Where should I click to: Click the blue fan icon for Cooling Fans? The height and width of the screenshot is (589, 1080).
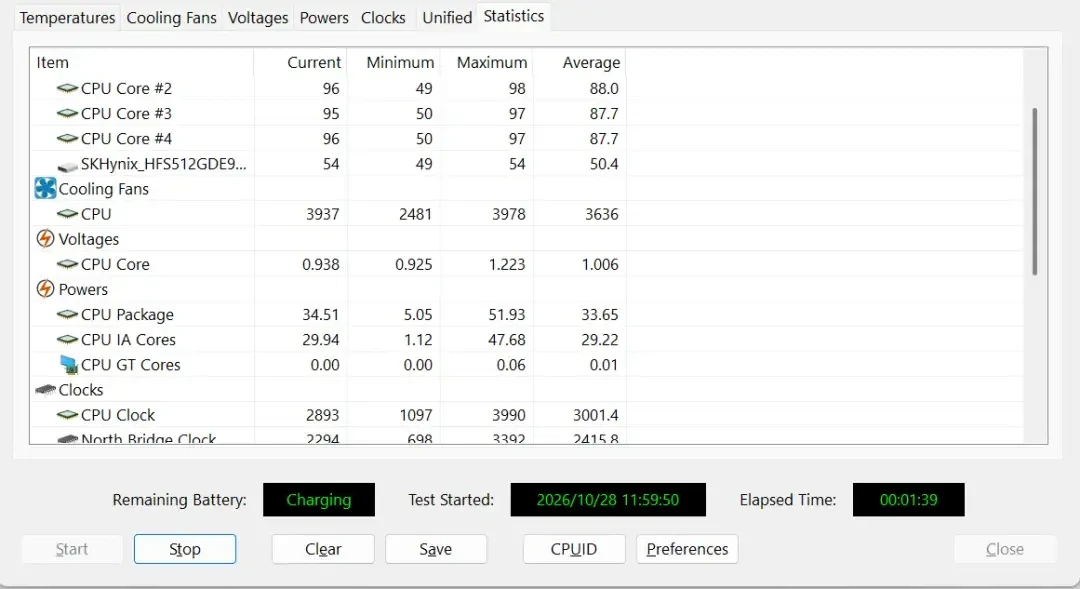pyautogui.click(x=45, y=188)
